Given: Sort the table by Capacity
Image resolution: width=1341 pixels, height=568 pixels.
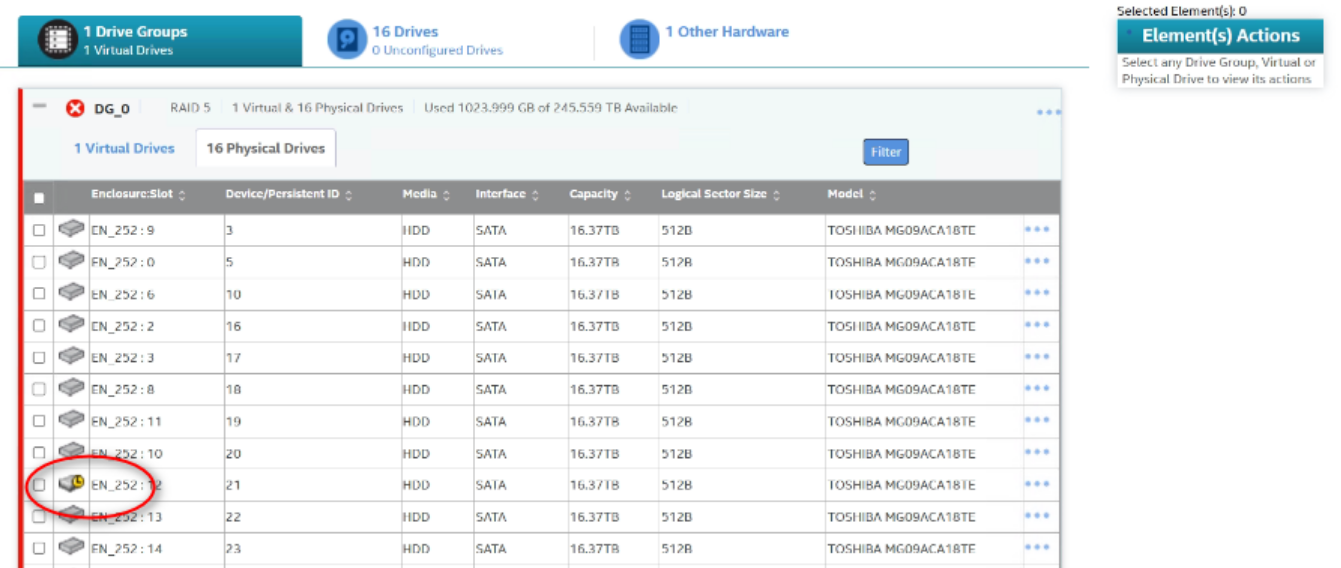Looking at the screenshot, I should point(600,195).
